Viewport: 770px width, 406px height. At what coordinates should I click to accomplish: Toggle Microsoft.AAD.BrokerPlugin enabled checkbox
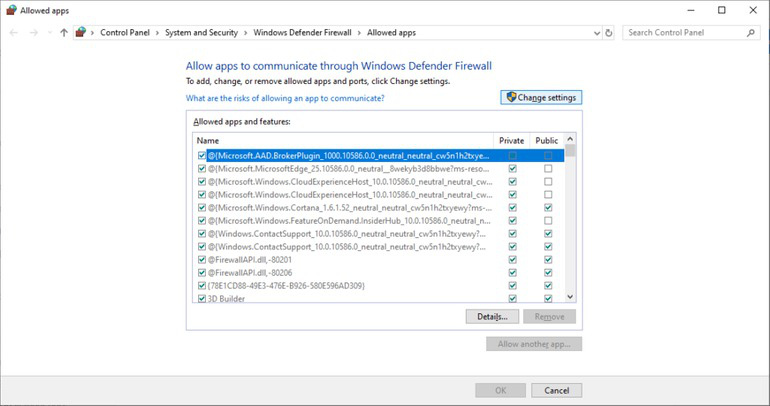(x=201, y=156)
